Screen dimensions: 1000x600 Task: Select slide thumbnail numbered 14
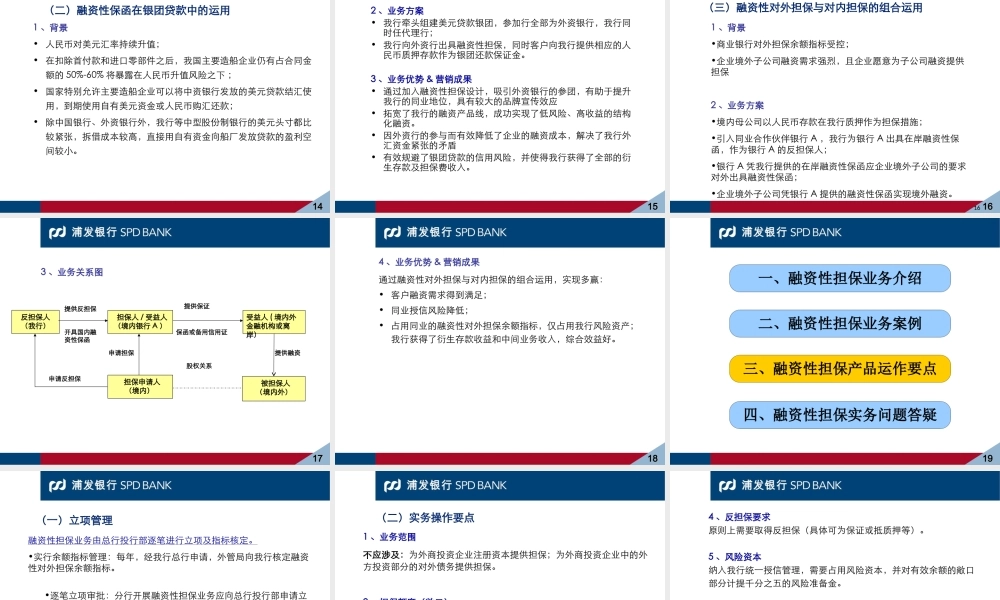pos(165,106)
